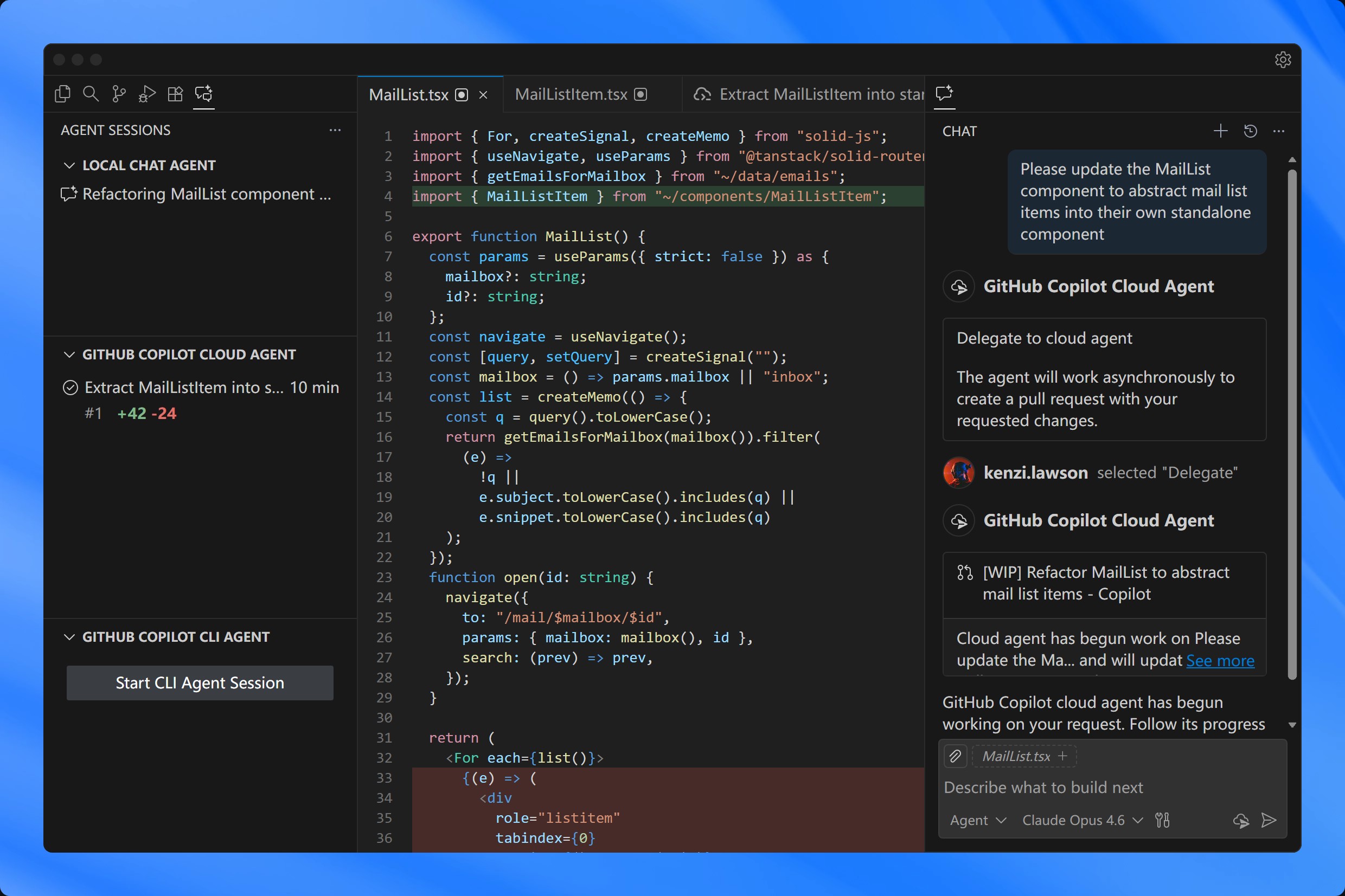Collapse GitHub Copilot Cloud Agent section
The height and width of the screenshot is (896, 1345).
(x=69, y=354)
